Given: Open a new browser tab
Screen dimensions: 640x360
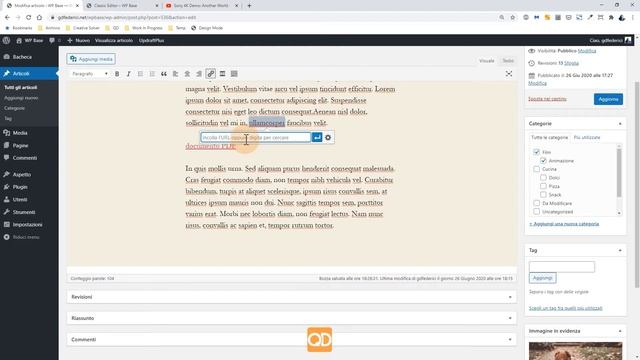Looking at the screenshot, I should click(249, 6).
